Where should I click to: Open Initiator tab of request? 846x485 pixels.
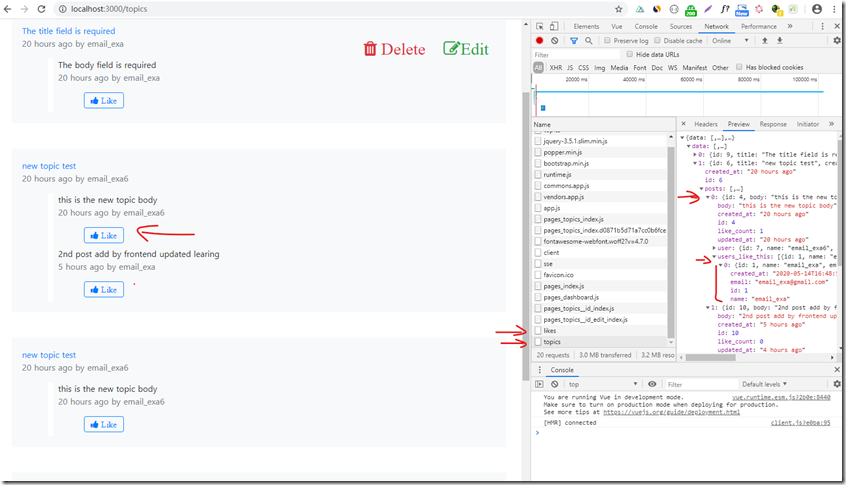(808, 124)
